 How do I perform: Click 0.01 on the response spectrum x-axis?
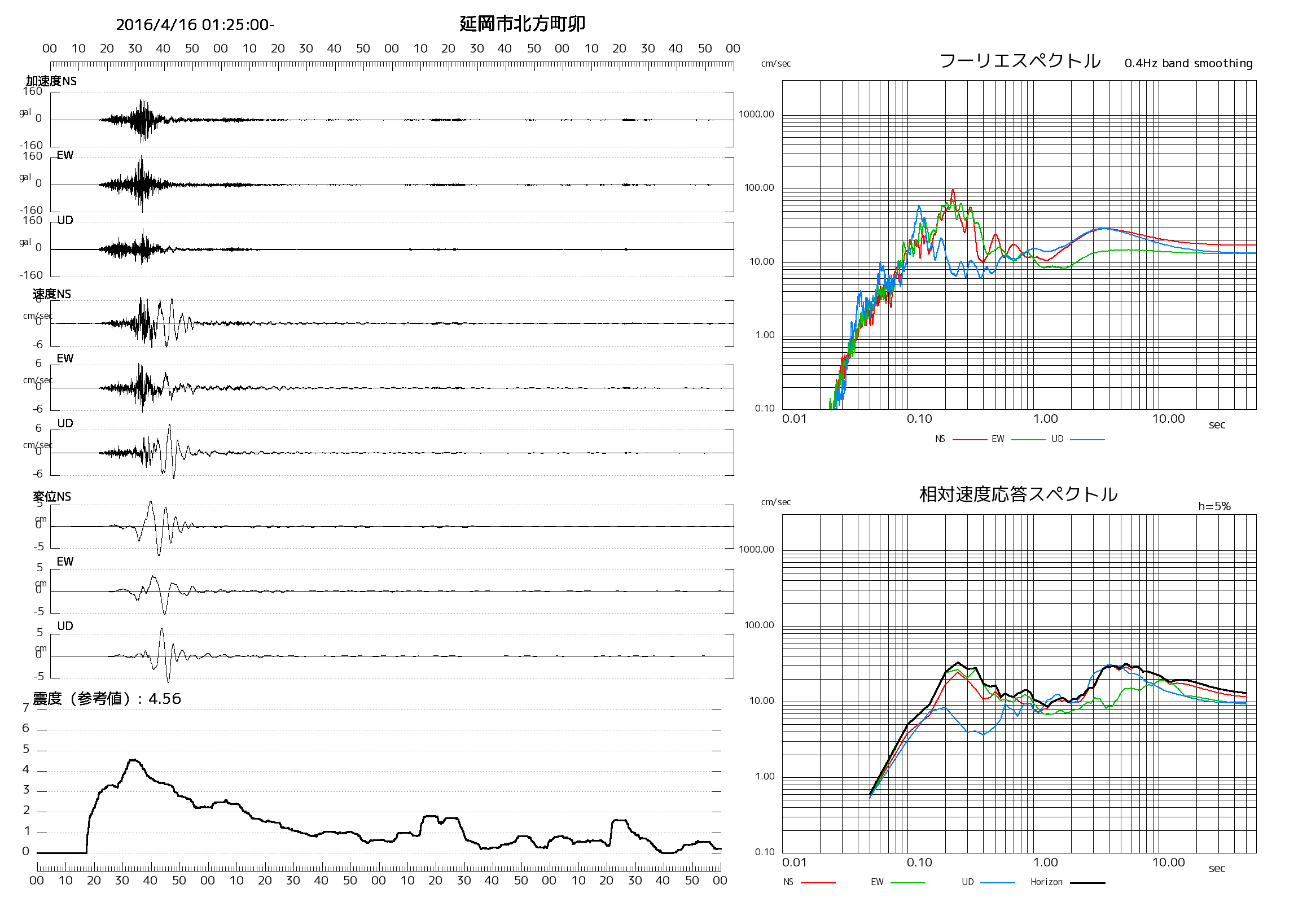click(x=795, y=863)
